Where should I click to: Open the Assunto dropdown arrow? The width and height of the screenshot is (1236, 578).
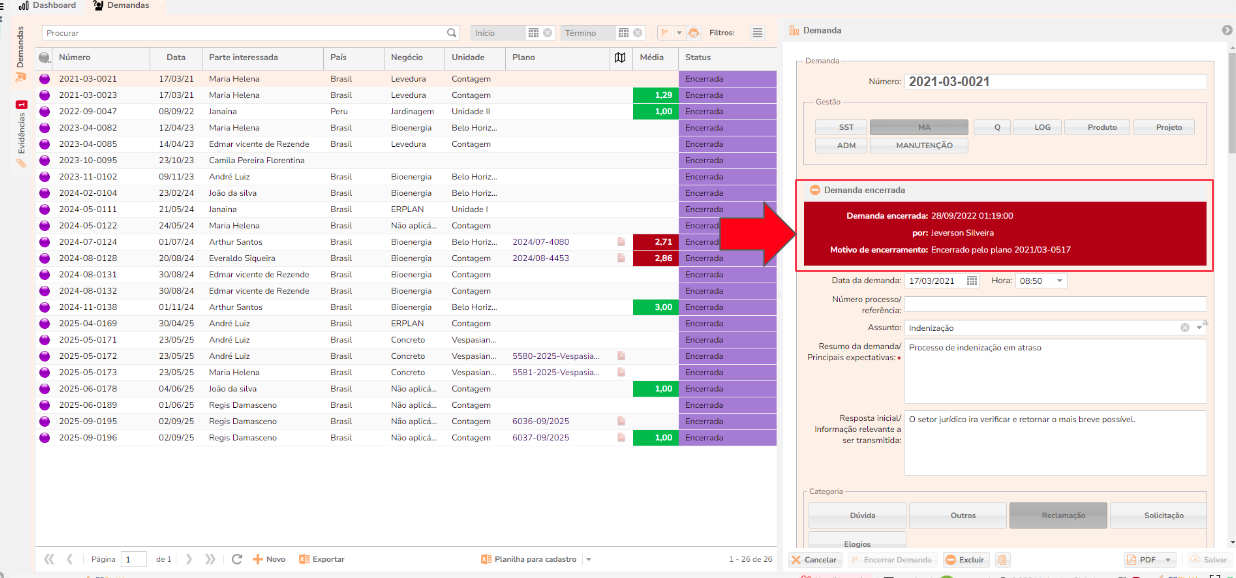1199,328
